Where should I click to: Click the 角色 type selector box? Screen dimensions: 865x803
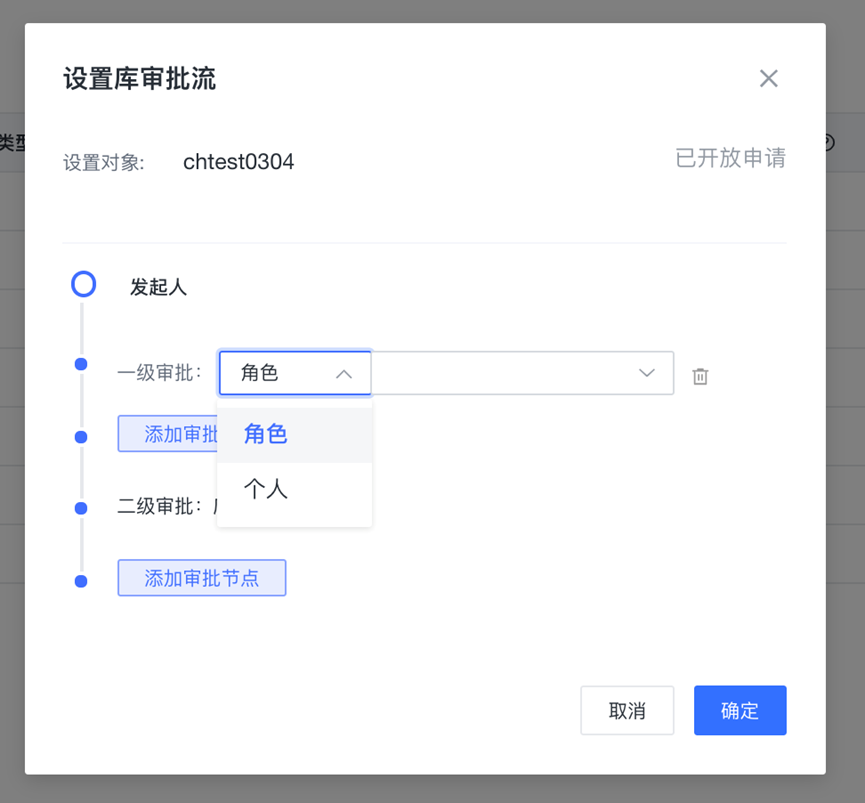(x=295, y=373)
